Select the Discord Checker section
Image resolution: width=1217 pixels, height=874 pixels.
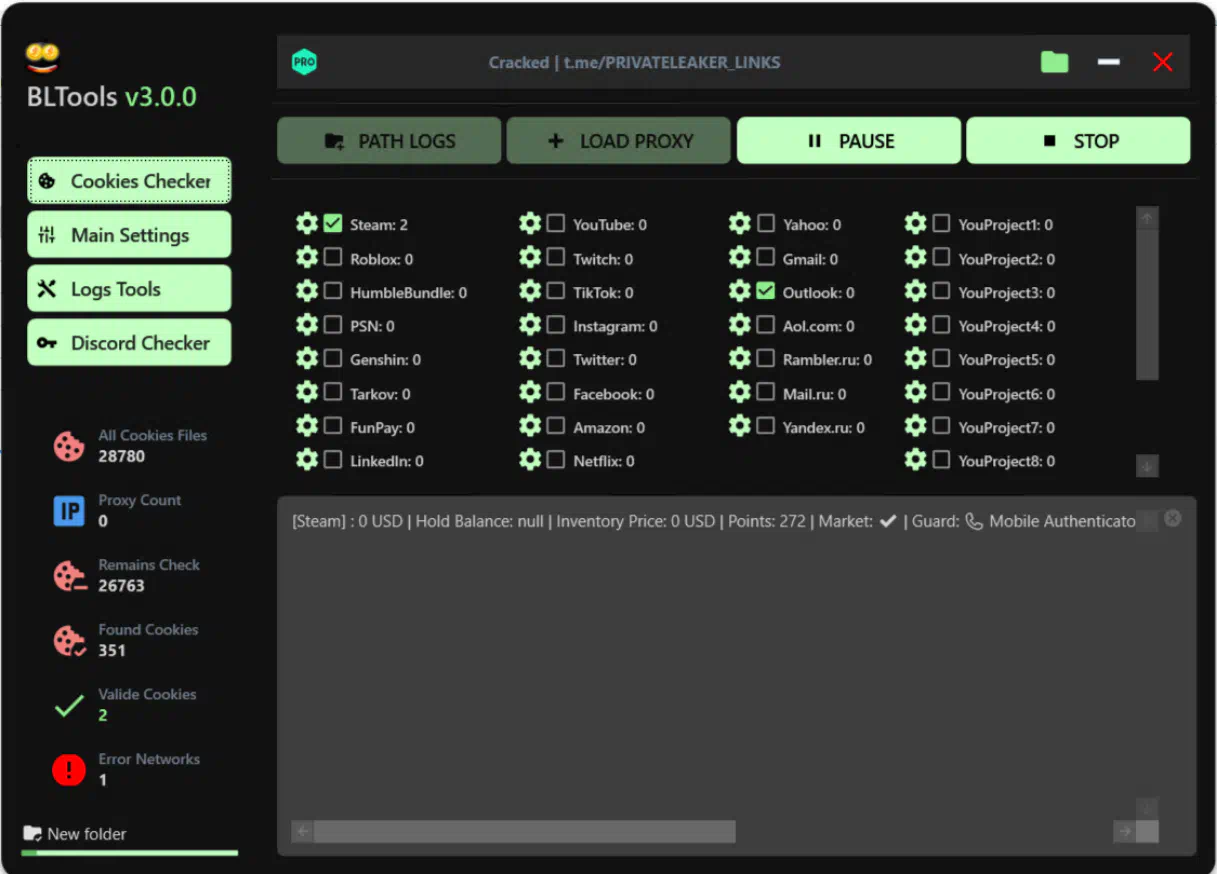(x=129, y=343)
